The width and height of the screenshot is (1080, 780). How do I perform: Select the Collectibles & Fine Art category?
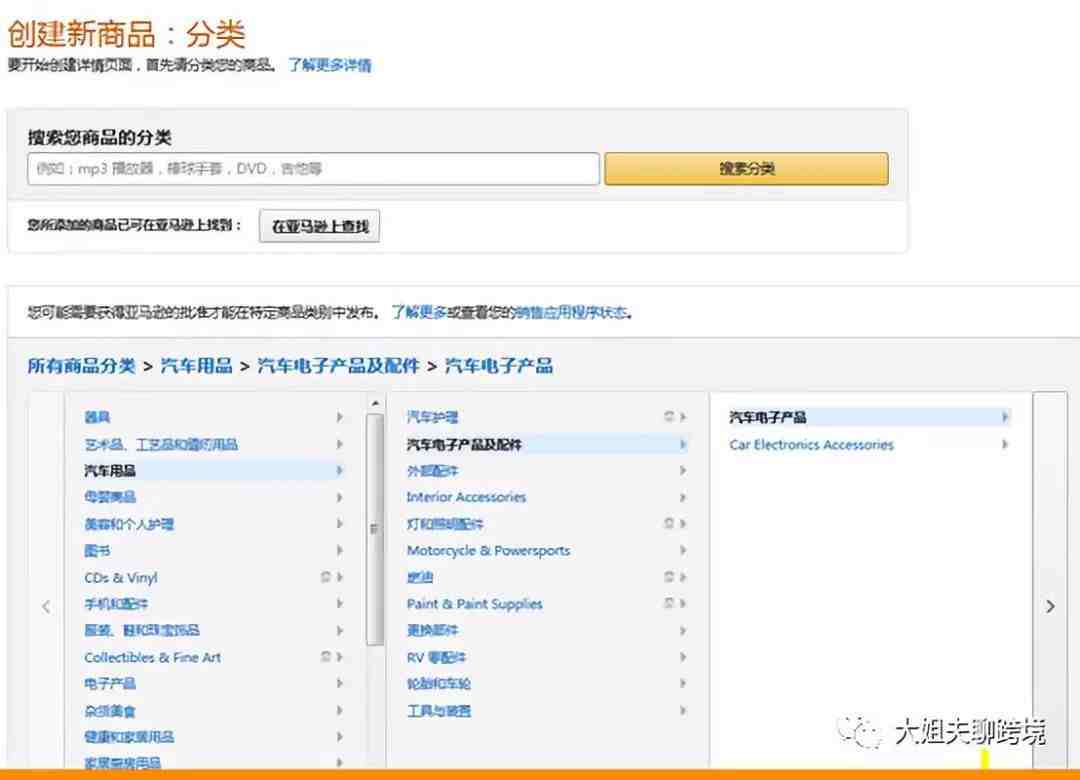tap(152, 657)
